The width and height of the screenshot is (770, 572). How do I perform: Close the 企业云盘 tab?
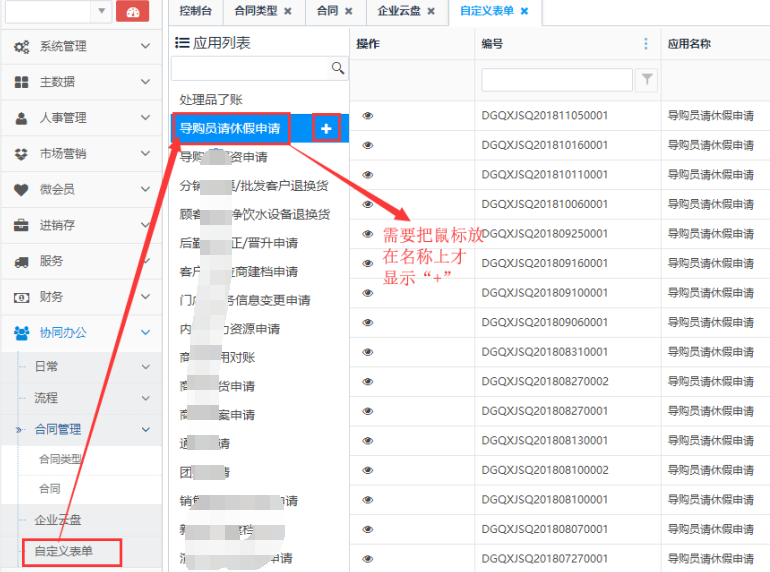pos(431,11)
